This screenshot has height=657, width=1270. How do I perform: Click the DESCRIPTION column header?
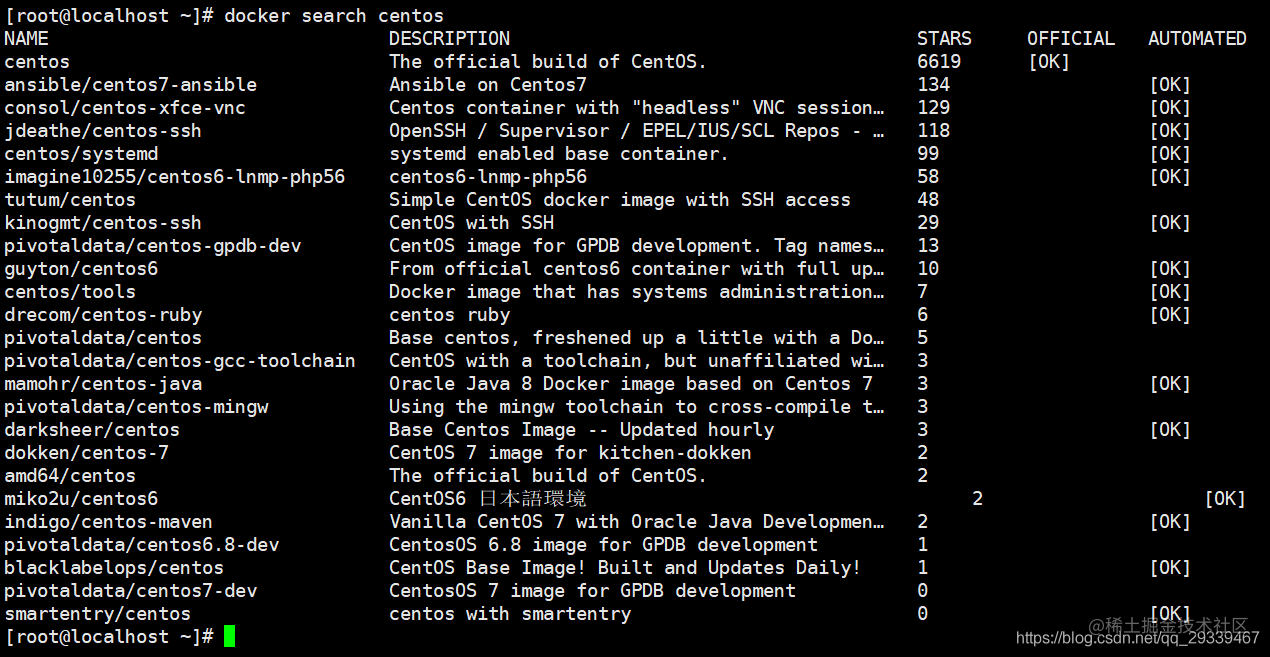click(x=450, y=39)
